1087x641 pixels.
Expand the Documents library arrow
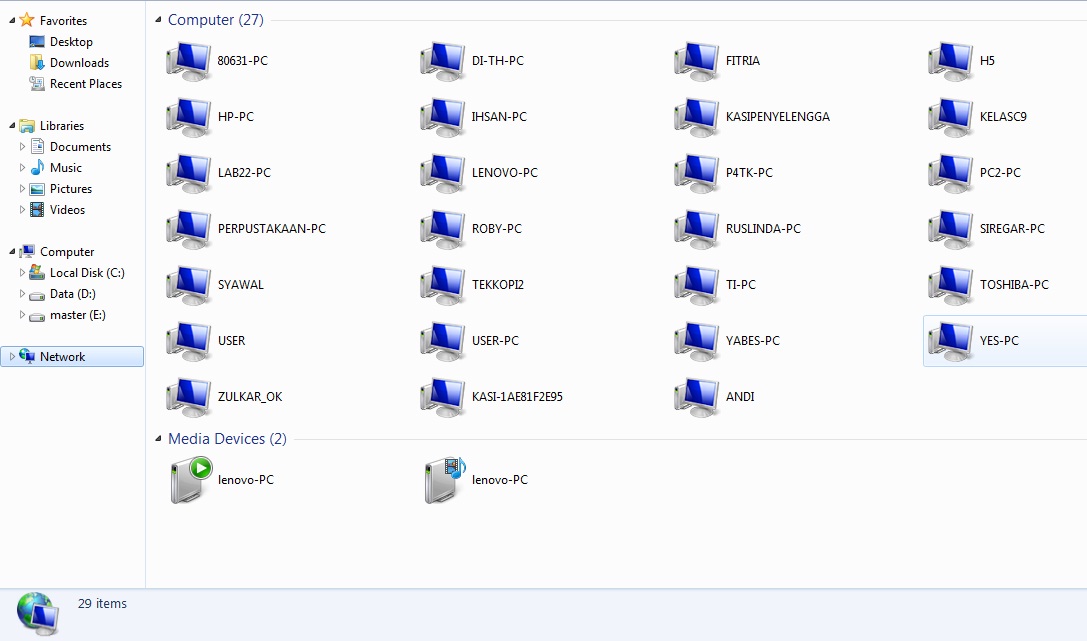click(x=22, y=147)
